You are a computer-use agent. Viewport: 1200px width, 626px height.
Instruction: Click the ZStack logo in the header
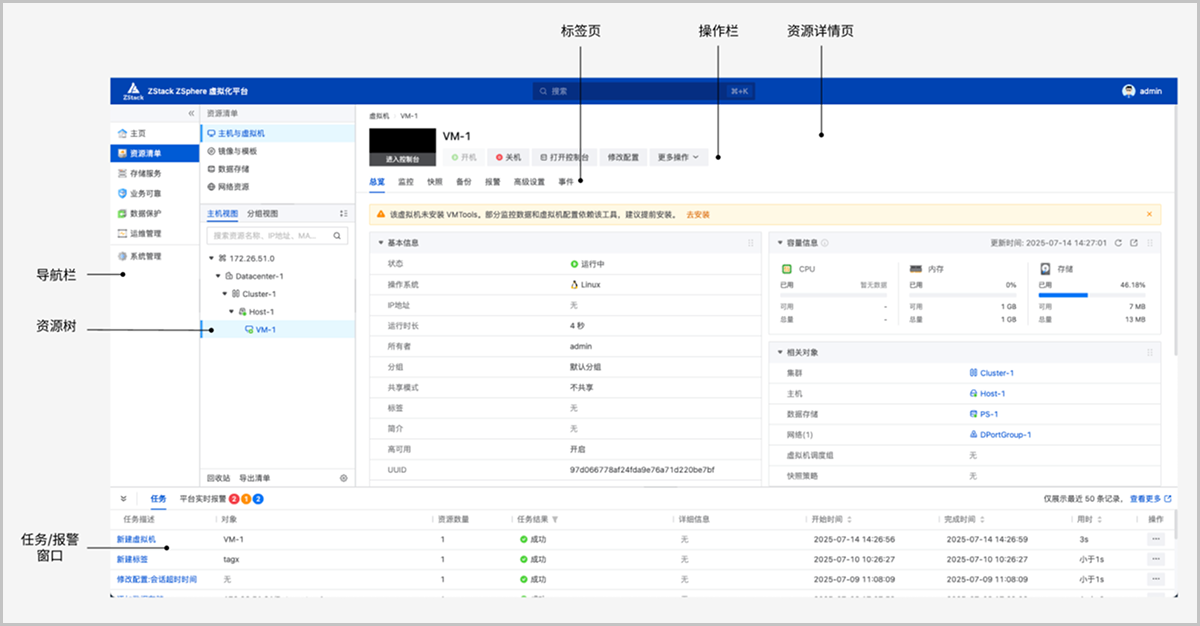tap(132, 91)
